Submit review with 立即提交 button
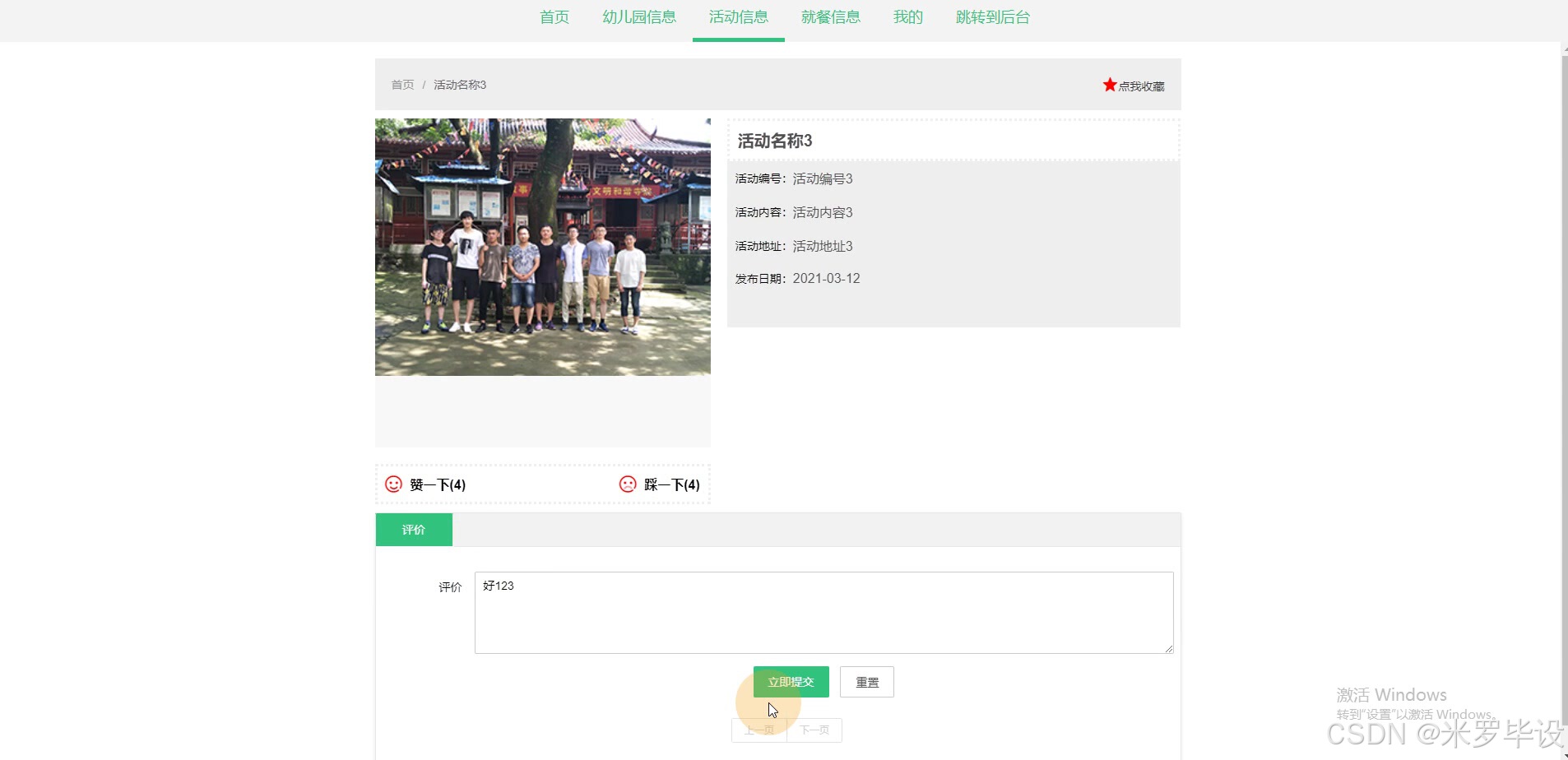The width and height of the screenshot is (1568, 760). pos(791,682)
